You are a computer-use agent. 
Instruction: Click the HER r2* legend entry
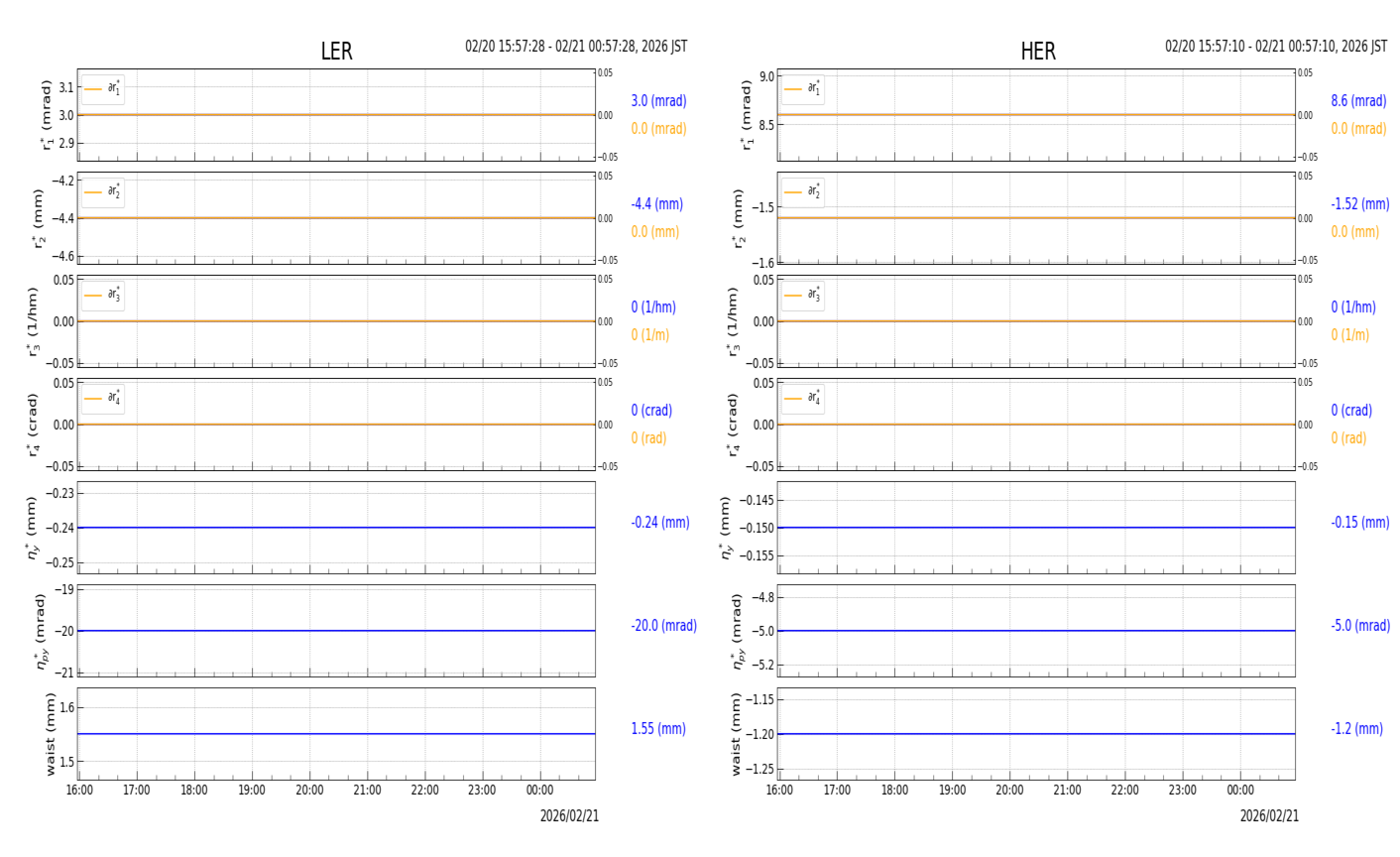802,192
